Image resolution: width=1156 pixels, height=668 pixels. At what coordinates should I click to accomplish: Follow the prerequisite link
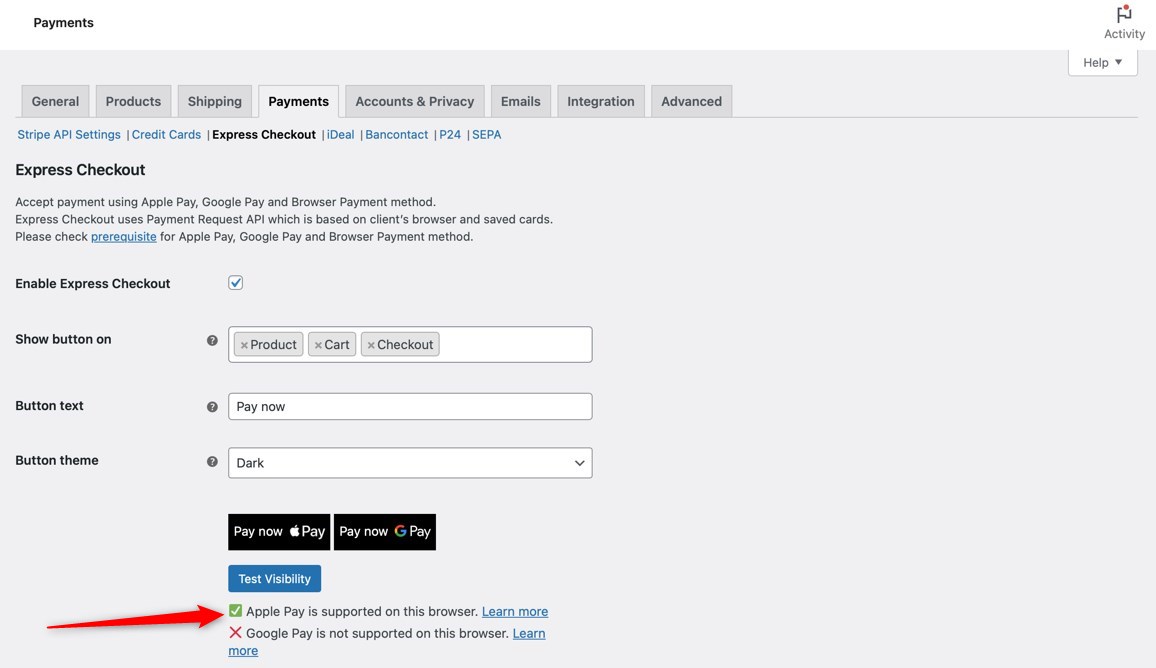(124, 237)
